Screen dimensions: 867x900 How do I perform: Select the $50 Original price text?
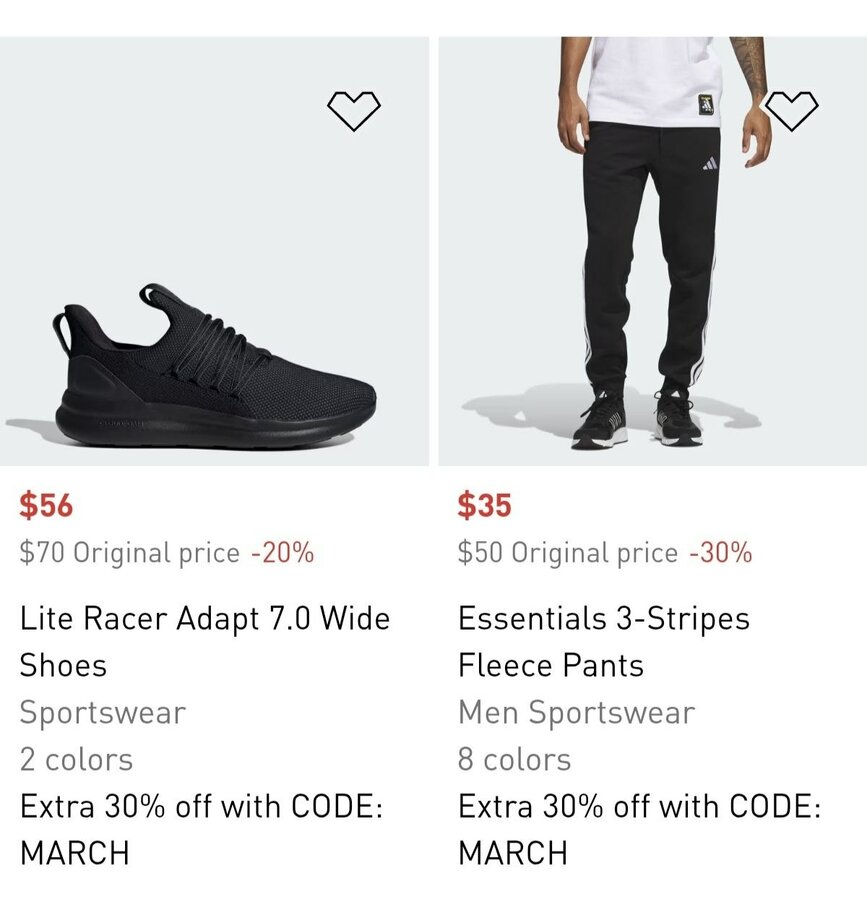tap(567, 553)
